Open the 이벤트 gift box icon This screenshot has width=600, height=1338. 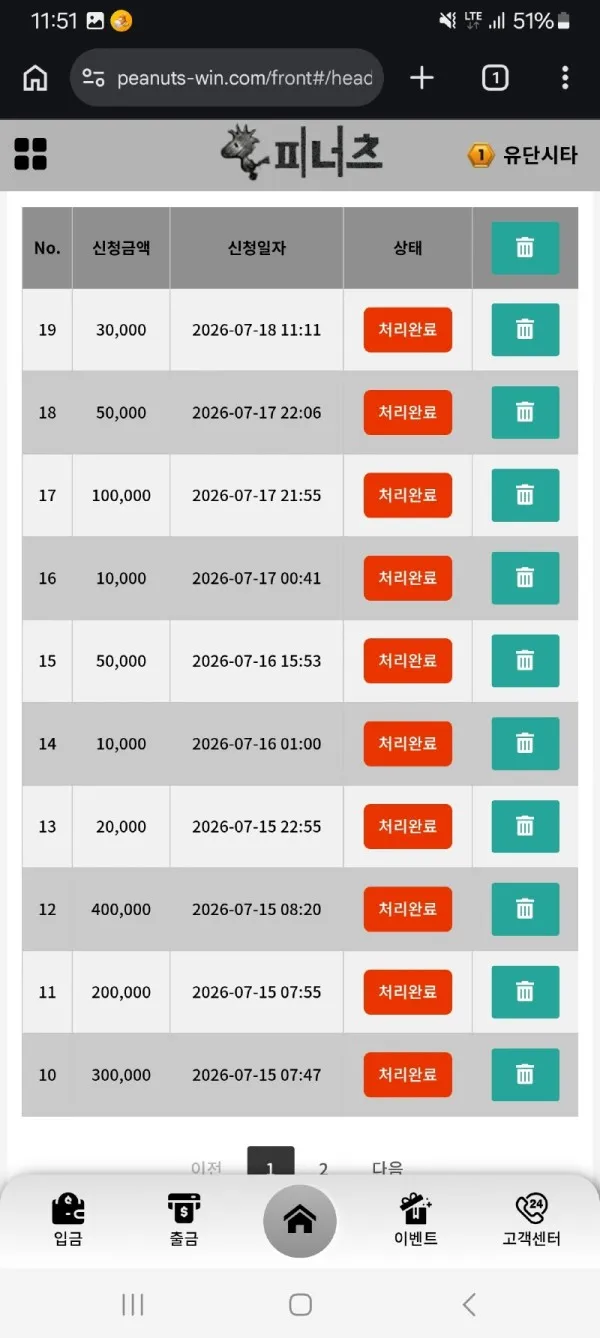coord(415,1209)
